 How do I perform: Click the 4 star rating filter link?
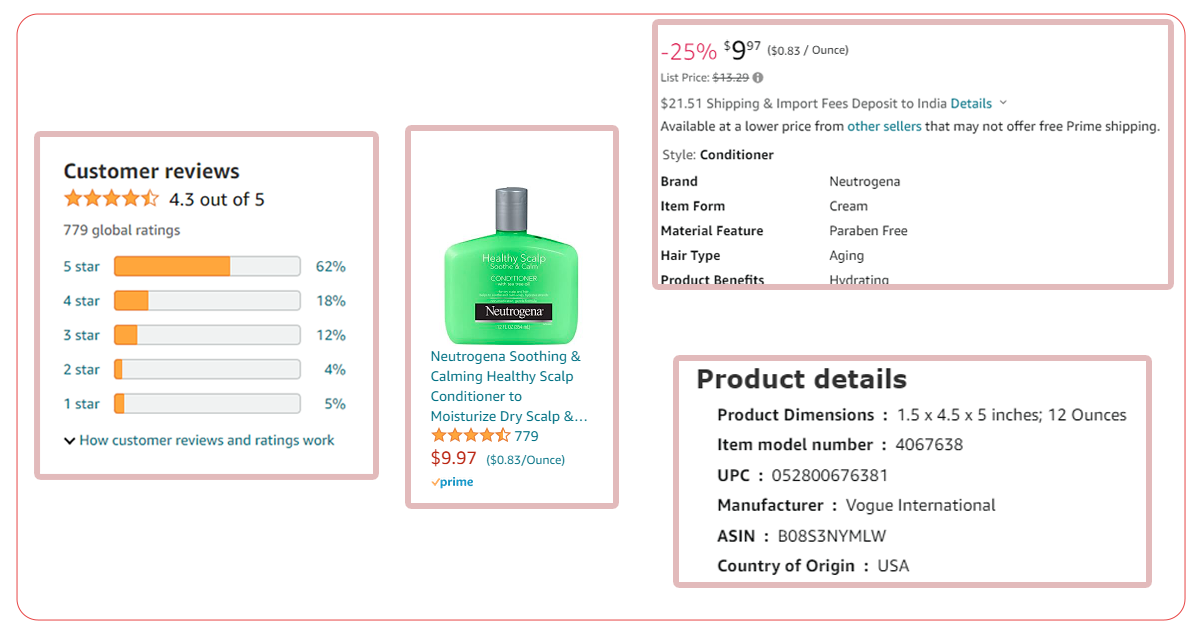(81, 301)
